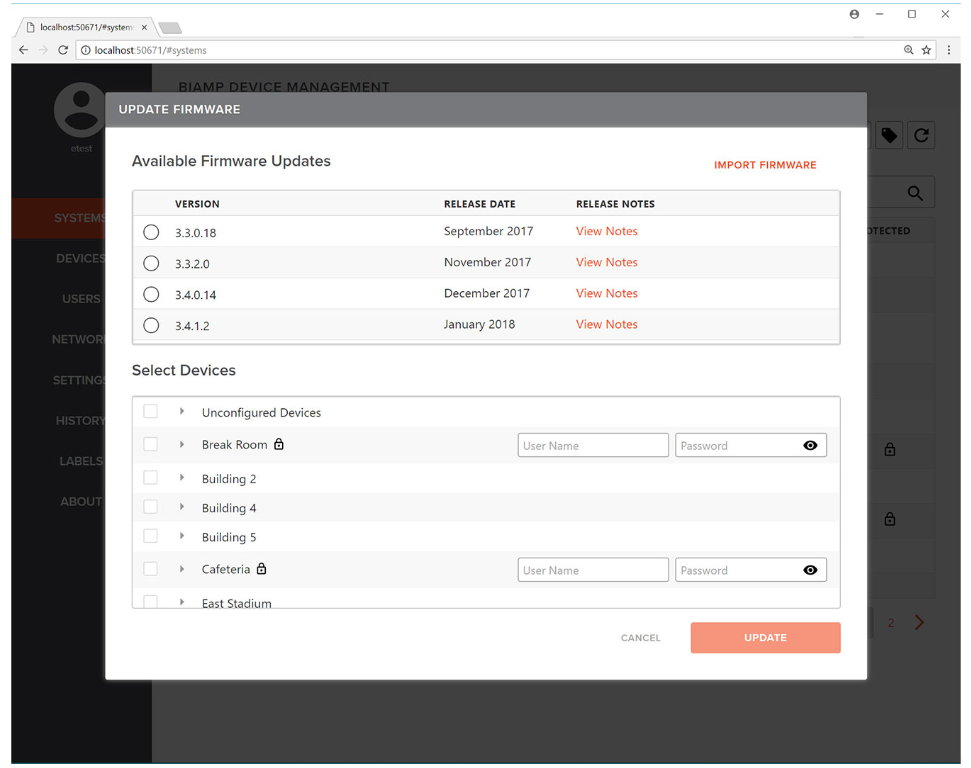Click the user avatar icon in sidebar

click(80, 110)
